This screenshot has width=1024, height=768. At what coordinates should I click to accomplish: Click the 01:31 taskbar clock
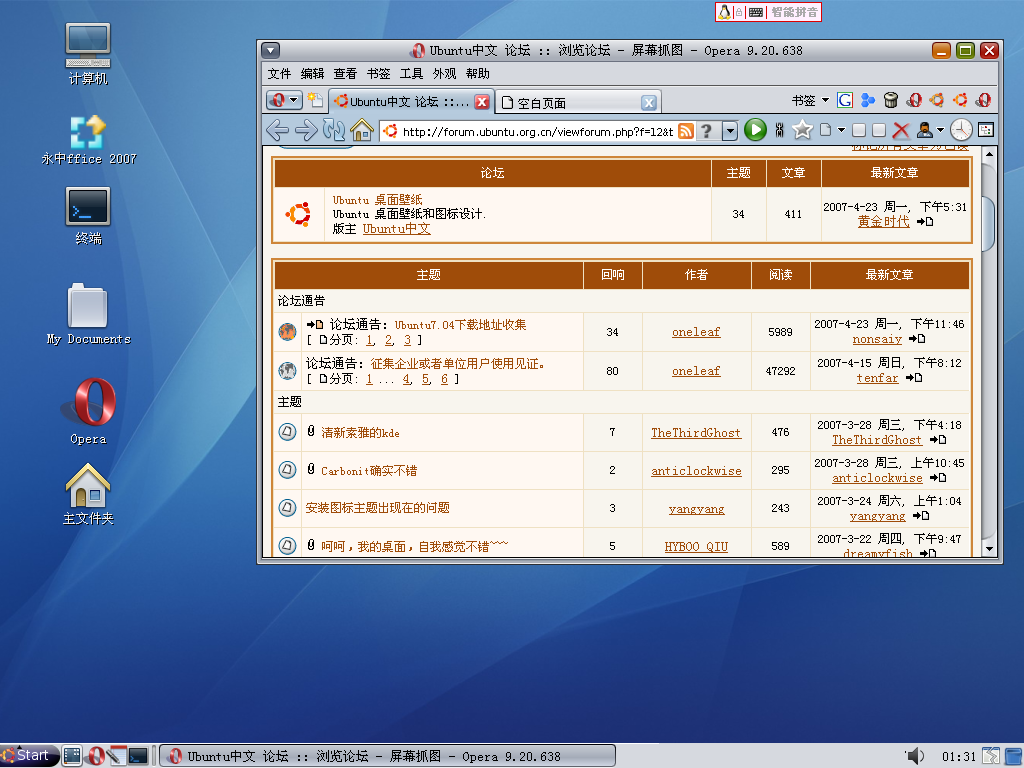(x=959, y=756)
